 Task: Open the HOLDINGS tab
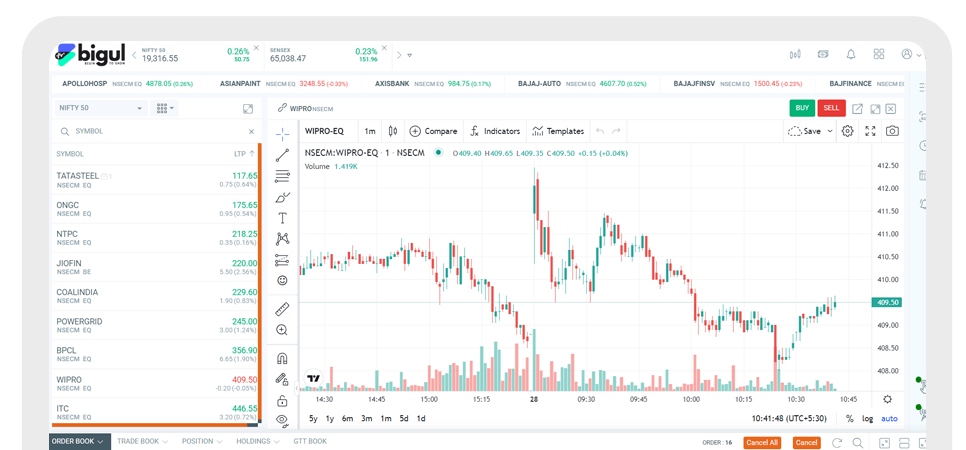[x=258, y=441]
